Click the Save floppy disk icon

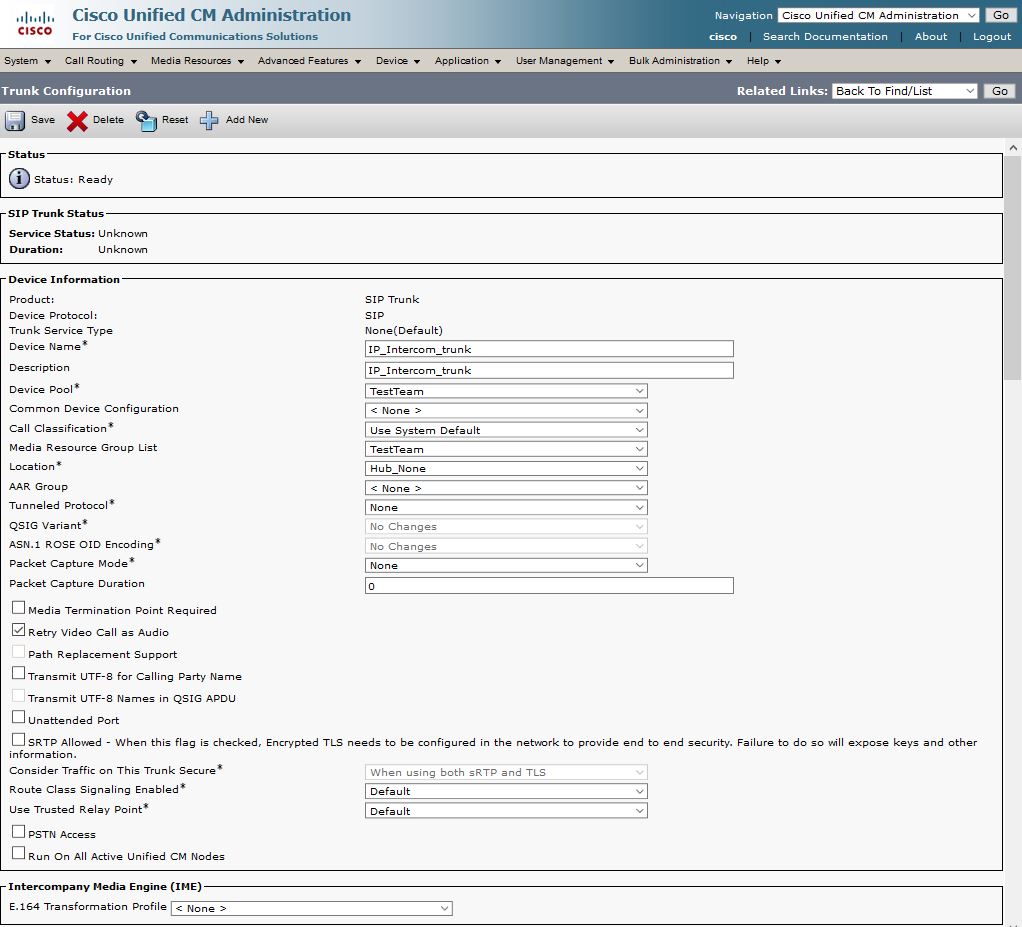coord(15,121)
